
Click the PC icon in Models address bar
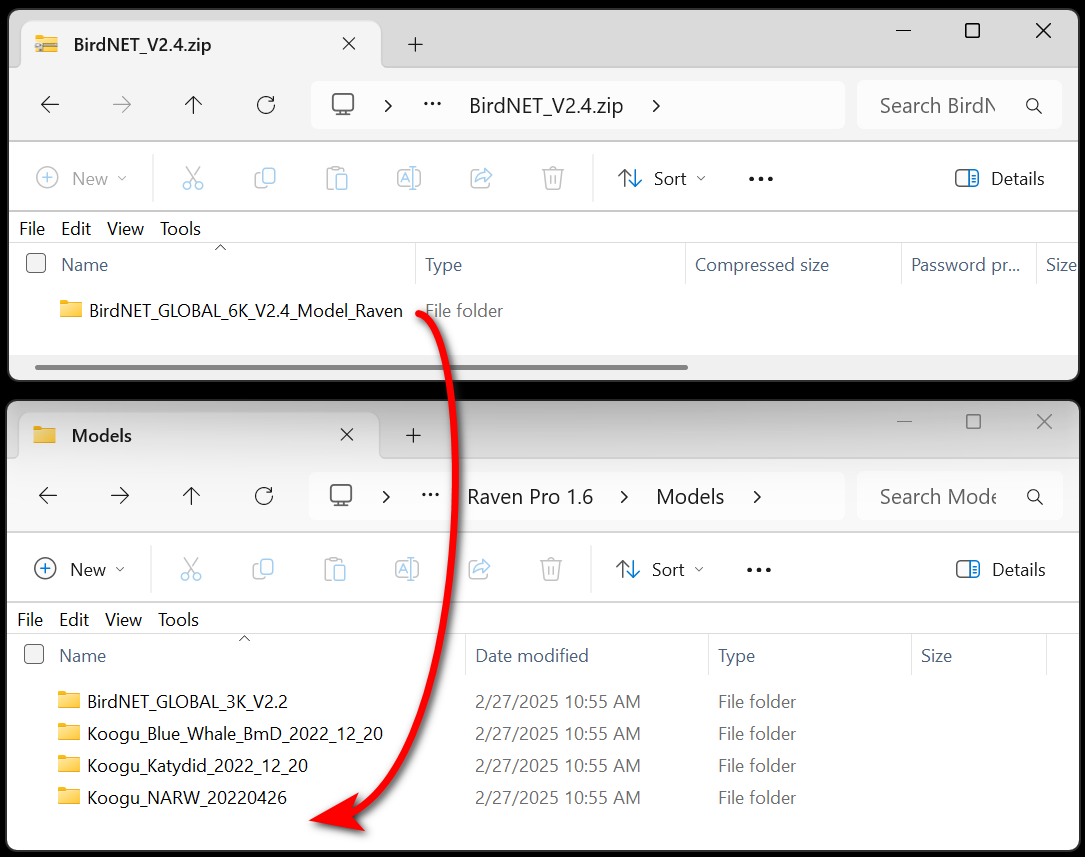point(340,495)
